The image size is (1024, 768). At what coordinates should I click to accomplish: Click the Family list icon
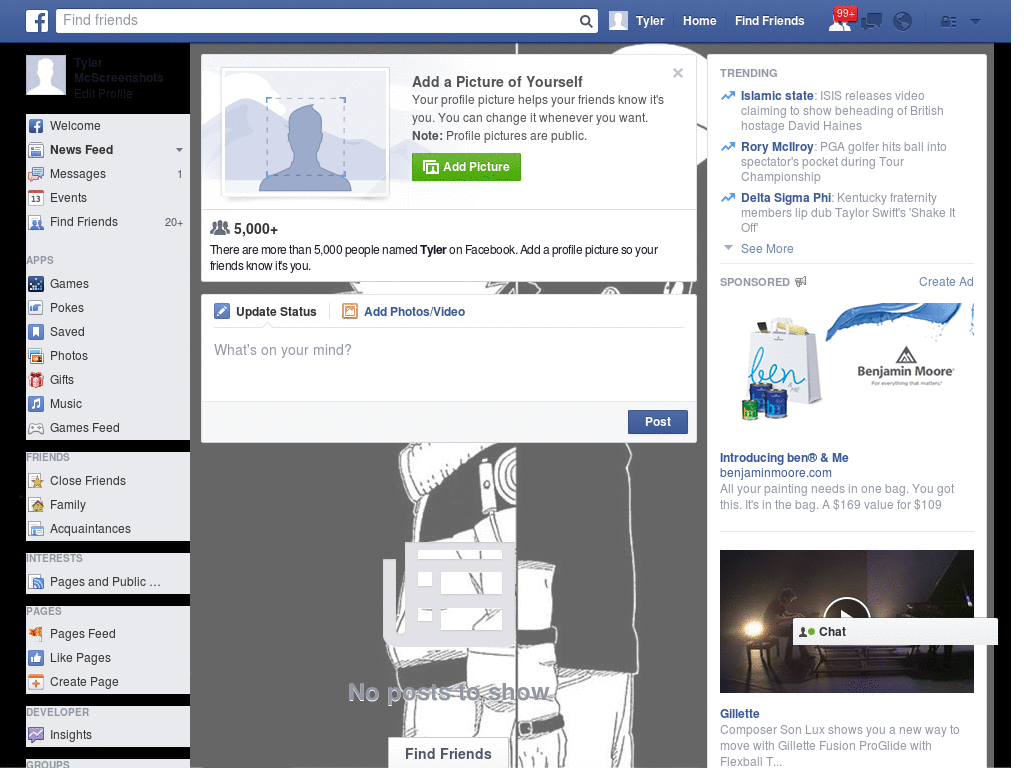pyautogui.click(x=36, y=505)
